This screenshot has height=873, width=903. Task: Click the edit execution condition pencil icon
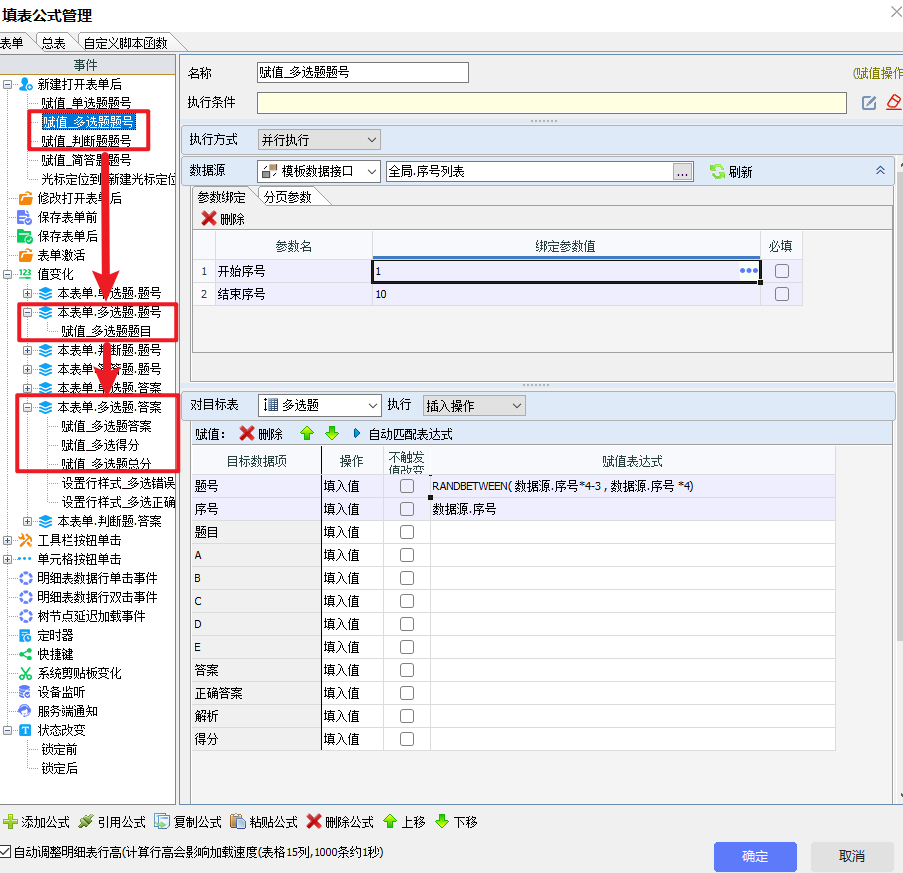click(868, 103)
